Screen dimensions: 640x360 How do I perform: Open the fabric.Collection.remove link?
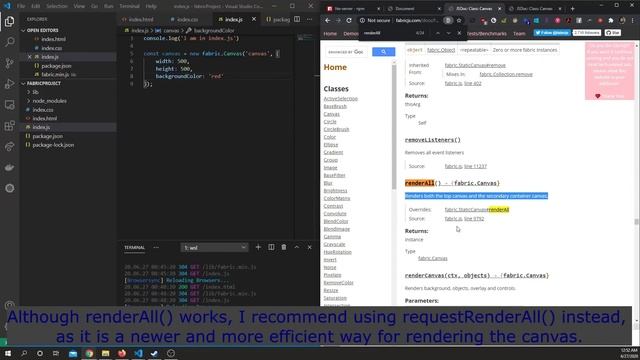(x=506, y=74)
